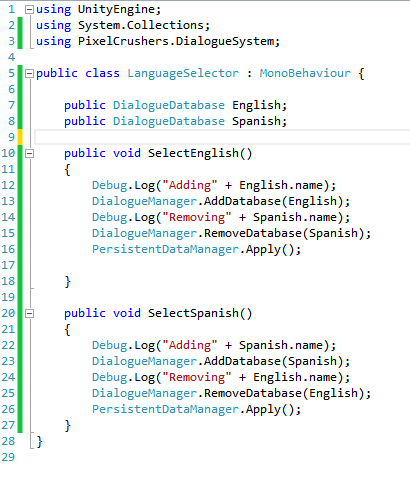Collapse the SelectEnglish method

pyautogui.click(x=30, y=153)
